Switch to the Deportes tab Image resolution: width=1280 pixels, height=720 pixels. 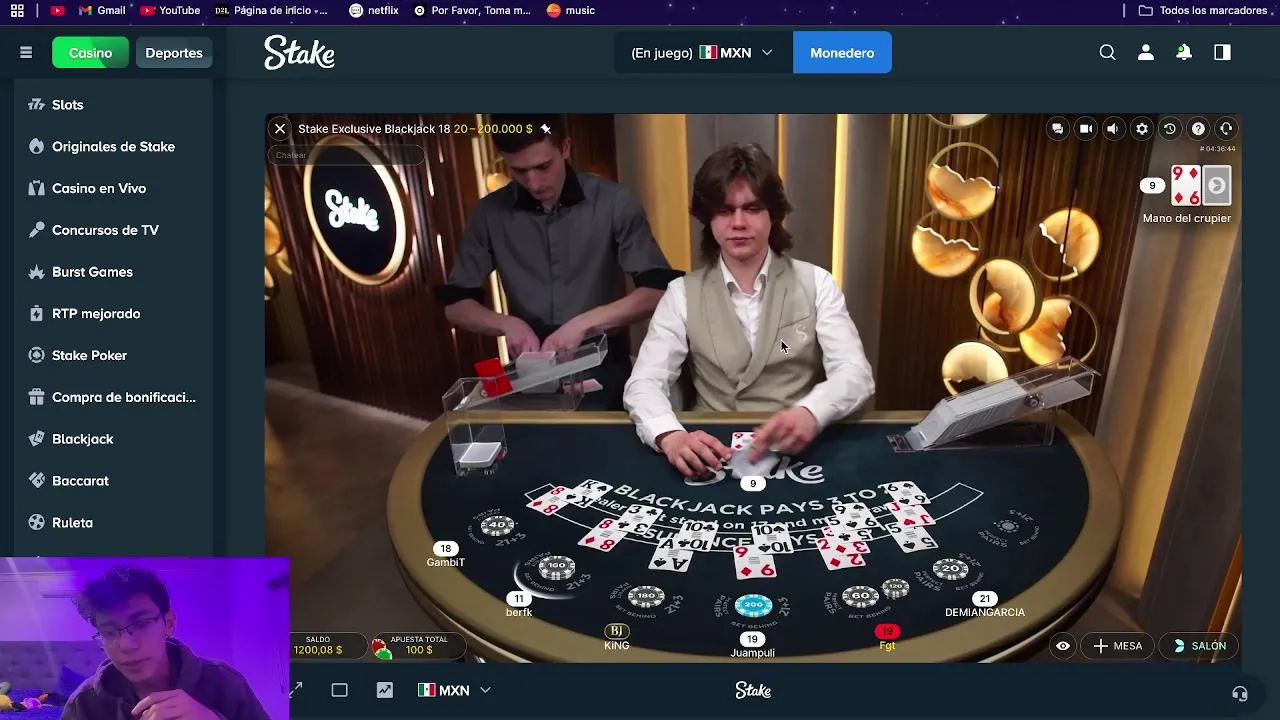(174, 53)
